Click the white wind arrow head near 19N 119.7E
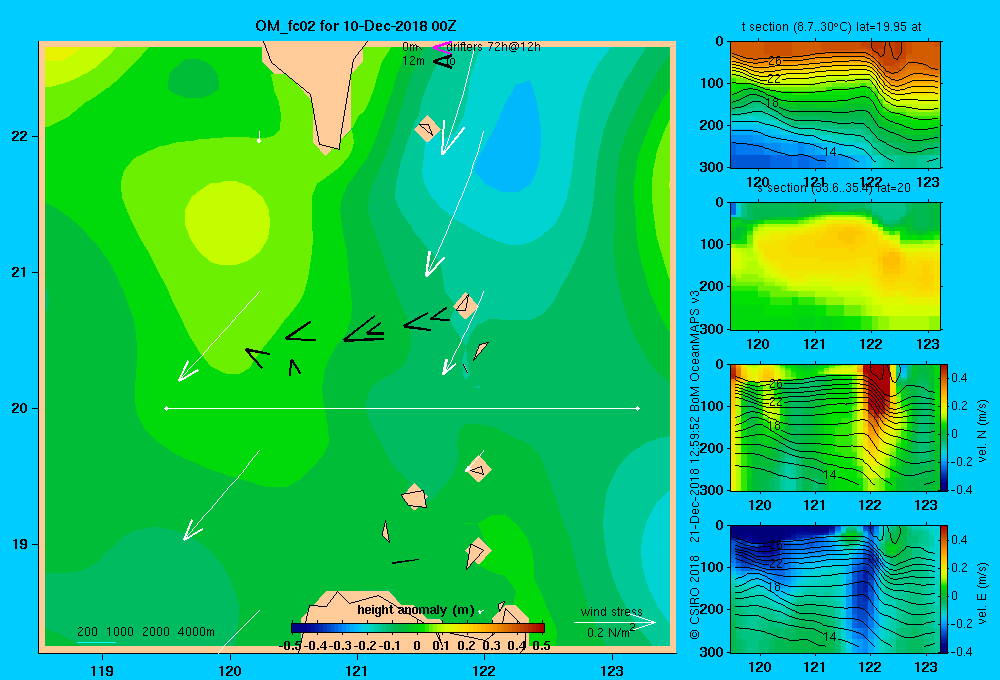This screenshot has height=680, width=1000. click(x=193, y=531)
